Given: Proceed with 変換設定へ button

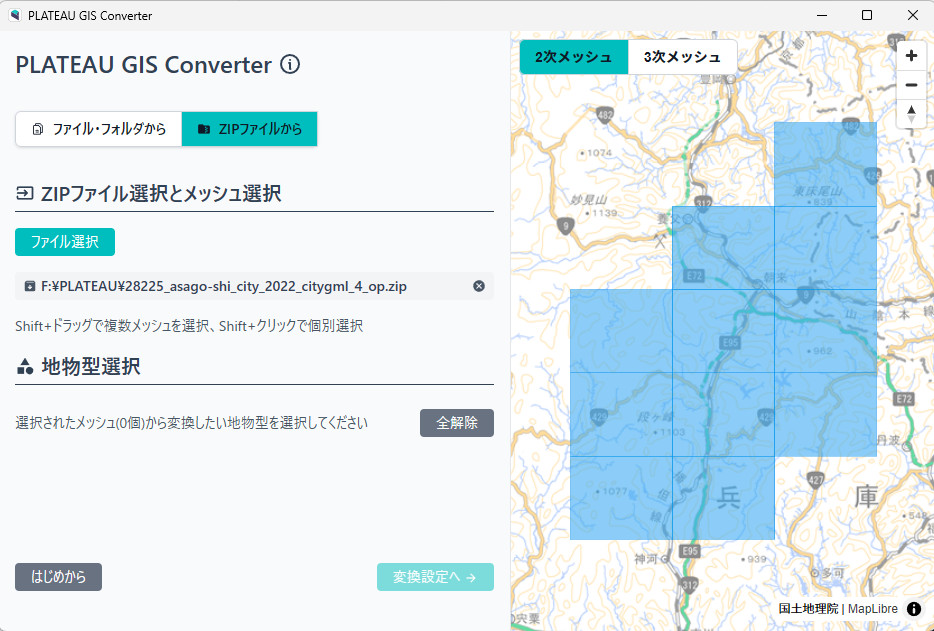Looking at the screenshot, I should tap(435, 577).
